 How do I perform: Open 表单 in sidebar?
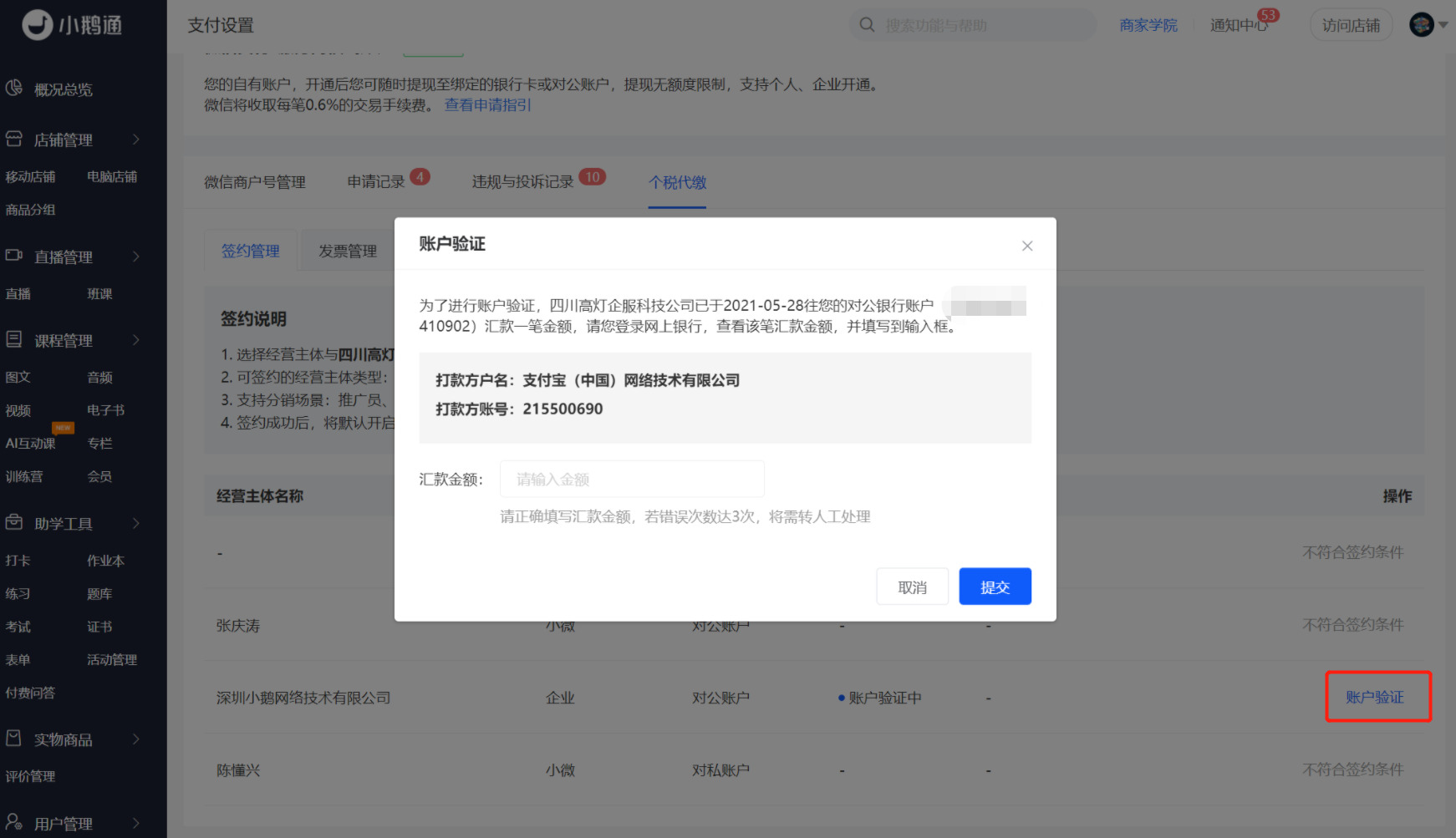click(18, 660)
